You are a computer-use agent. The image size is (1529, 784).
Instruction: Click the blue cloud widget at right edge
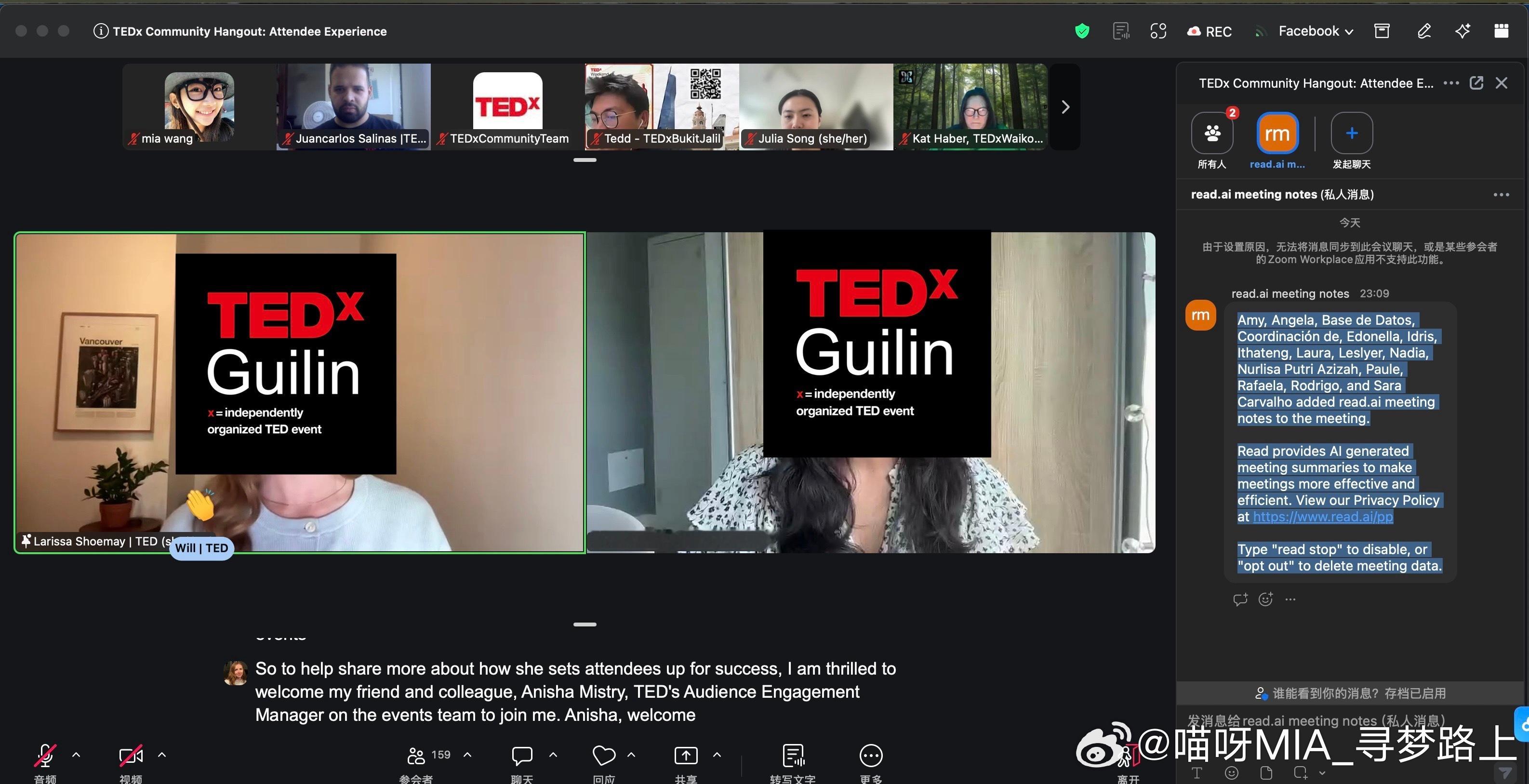click(x=1521, y=724)
